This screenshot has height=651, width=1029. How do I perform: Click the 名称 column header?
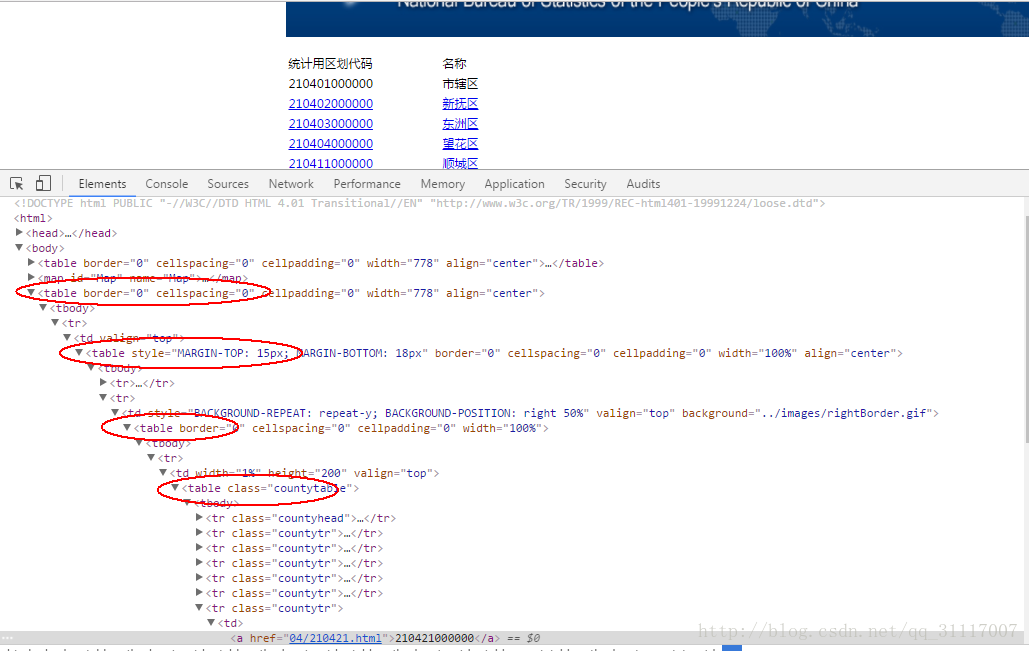click(454, 64)
